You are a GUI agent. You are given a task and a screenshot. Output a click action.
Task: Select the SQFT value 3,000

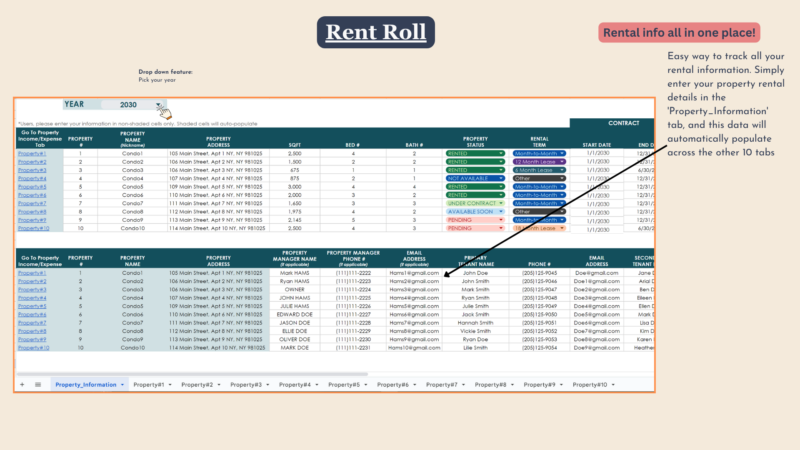point(294,187)
